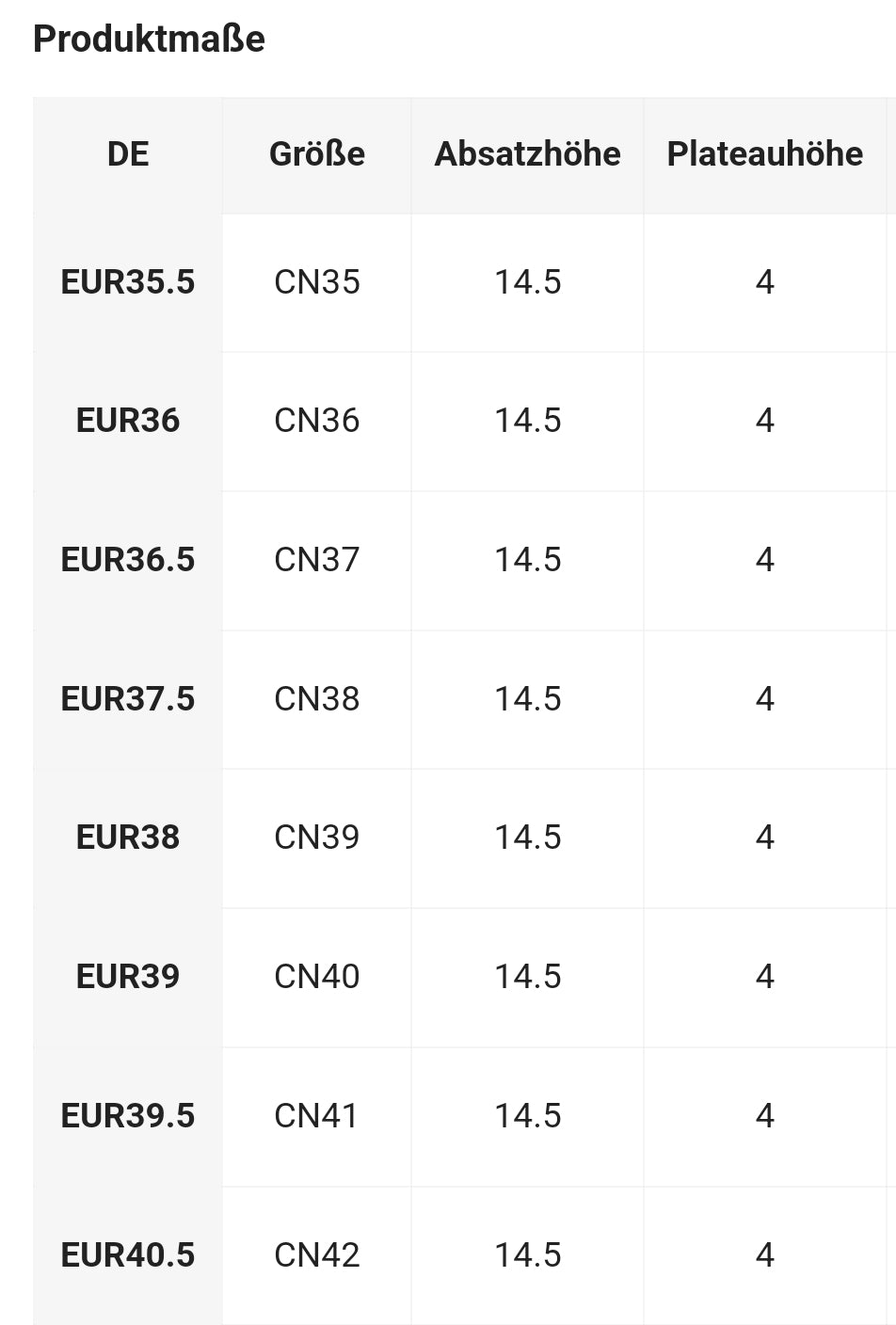Select the EUR36 row label
896x1325 pixels.
[128, 421]
